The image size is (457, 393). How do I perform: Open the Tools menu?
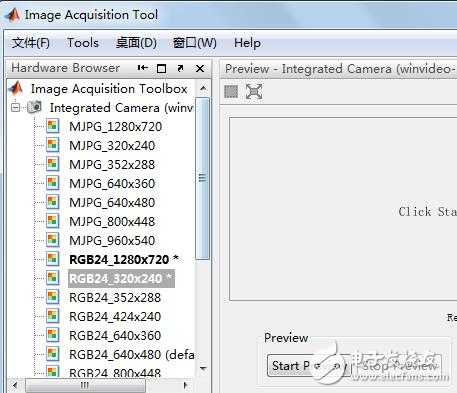tap(83, 43)
